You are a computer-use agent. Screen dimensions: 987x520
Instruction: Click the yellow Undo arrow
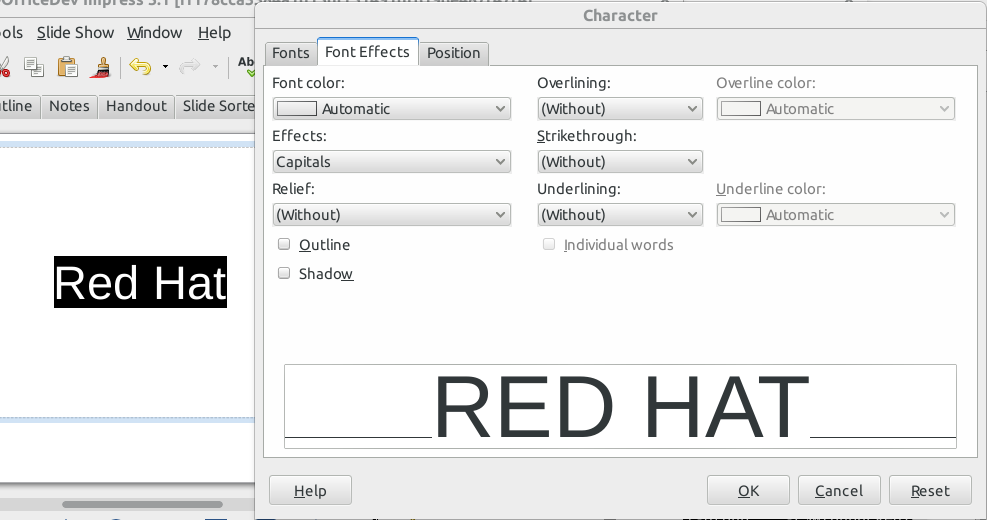(x=140, y=66)
